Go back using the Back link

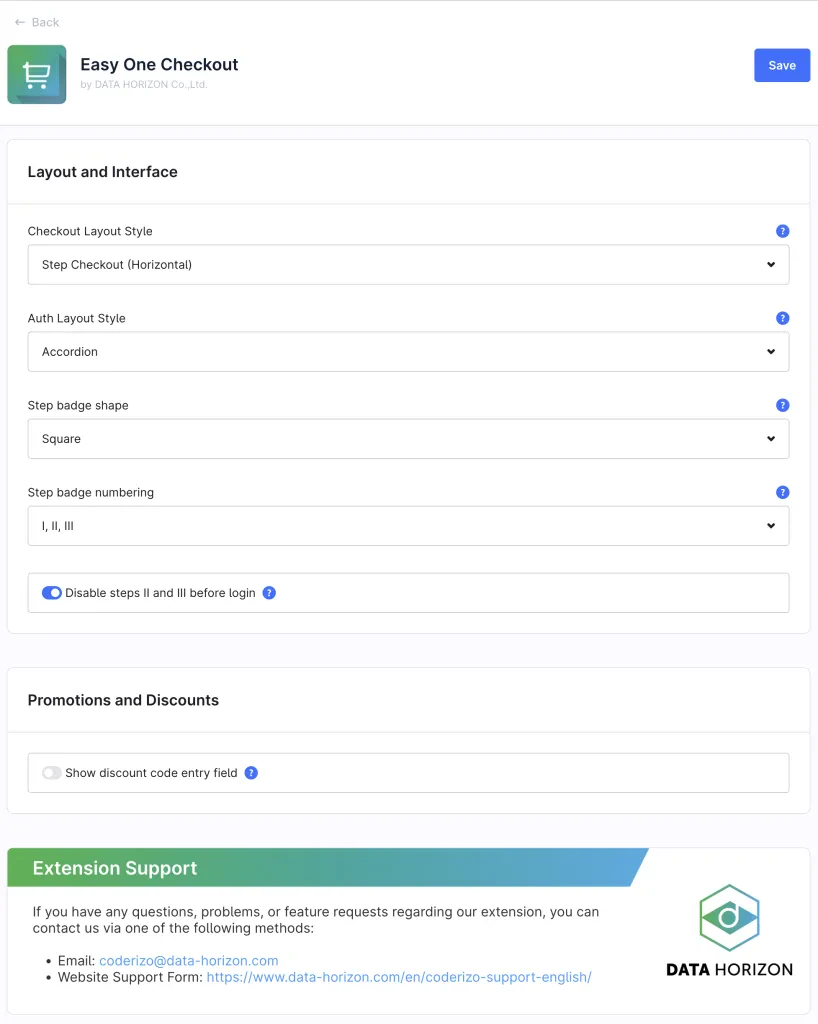point(37,22)
